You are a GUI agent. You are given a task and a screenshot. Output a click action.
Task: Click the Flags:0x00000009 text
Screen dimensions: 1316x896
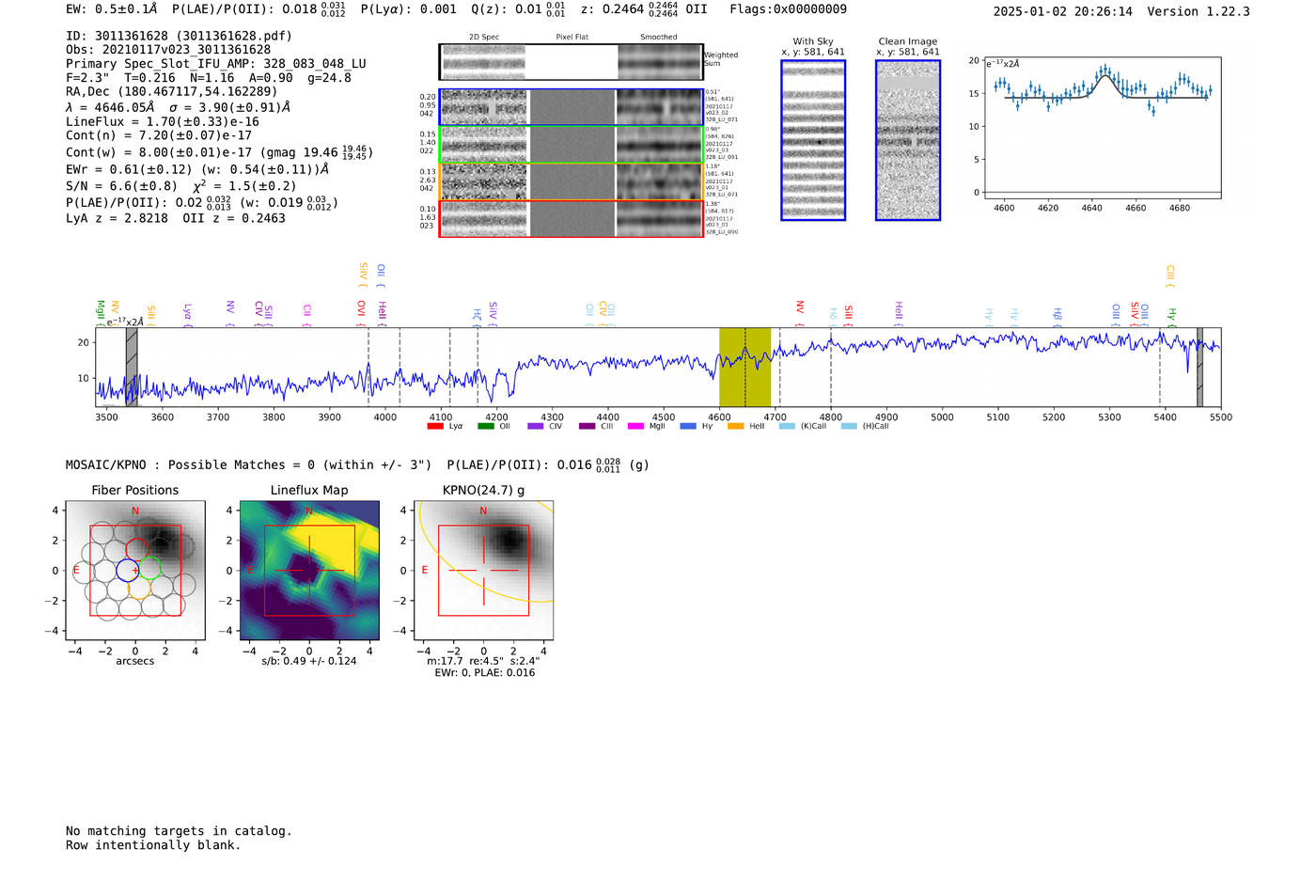[x=788, y=9]
